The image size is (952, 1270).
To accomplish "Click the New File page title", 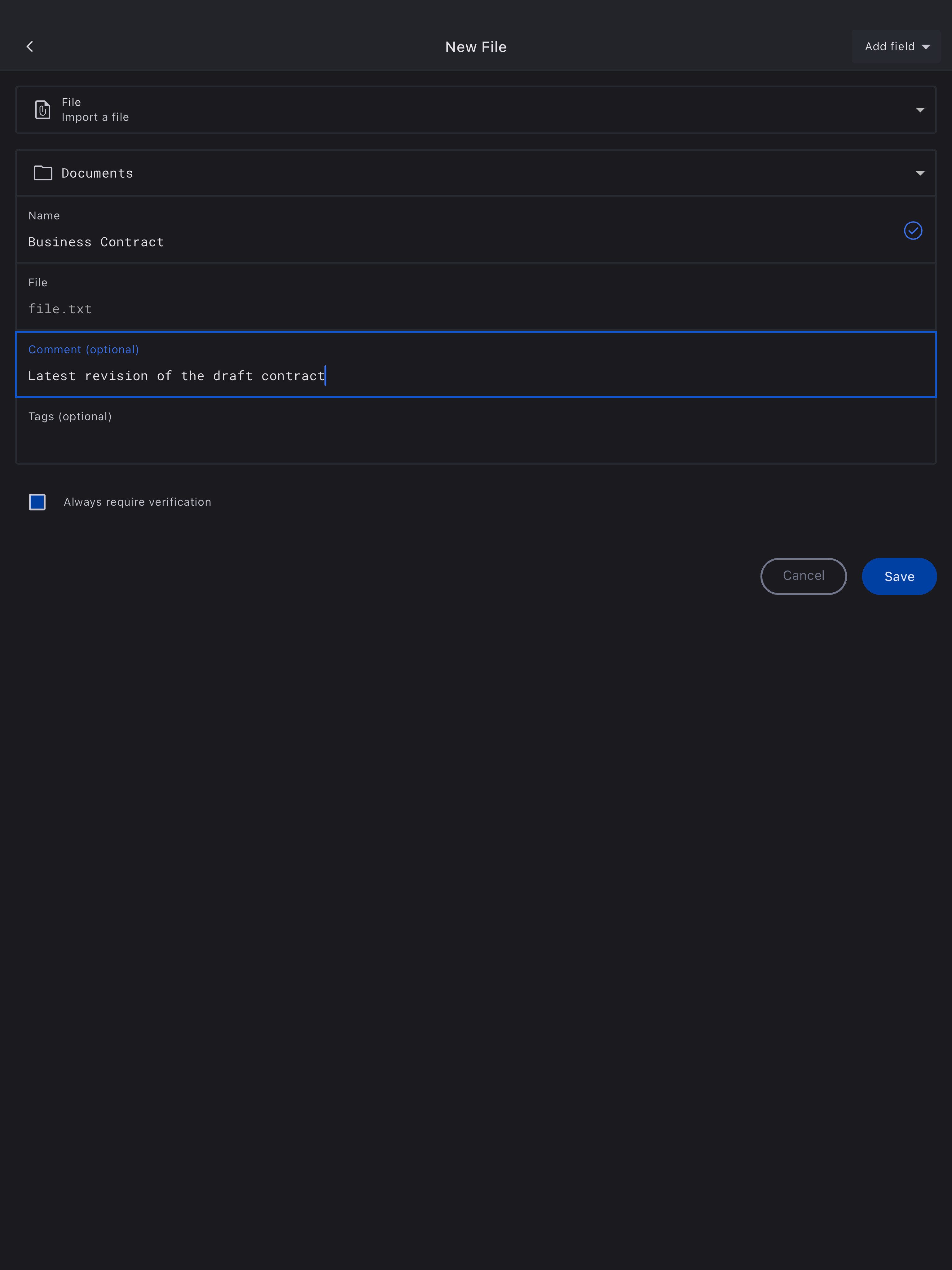I will (475, 47).
